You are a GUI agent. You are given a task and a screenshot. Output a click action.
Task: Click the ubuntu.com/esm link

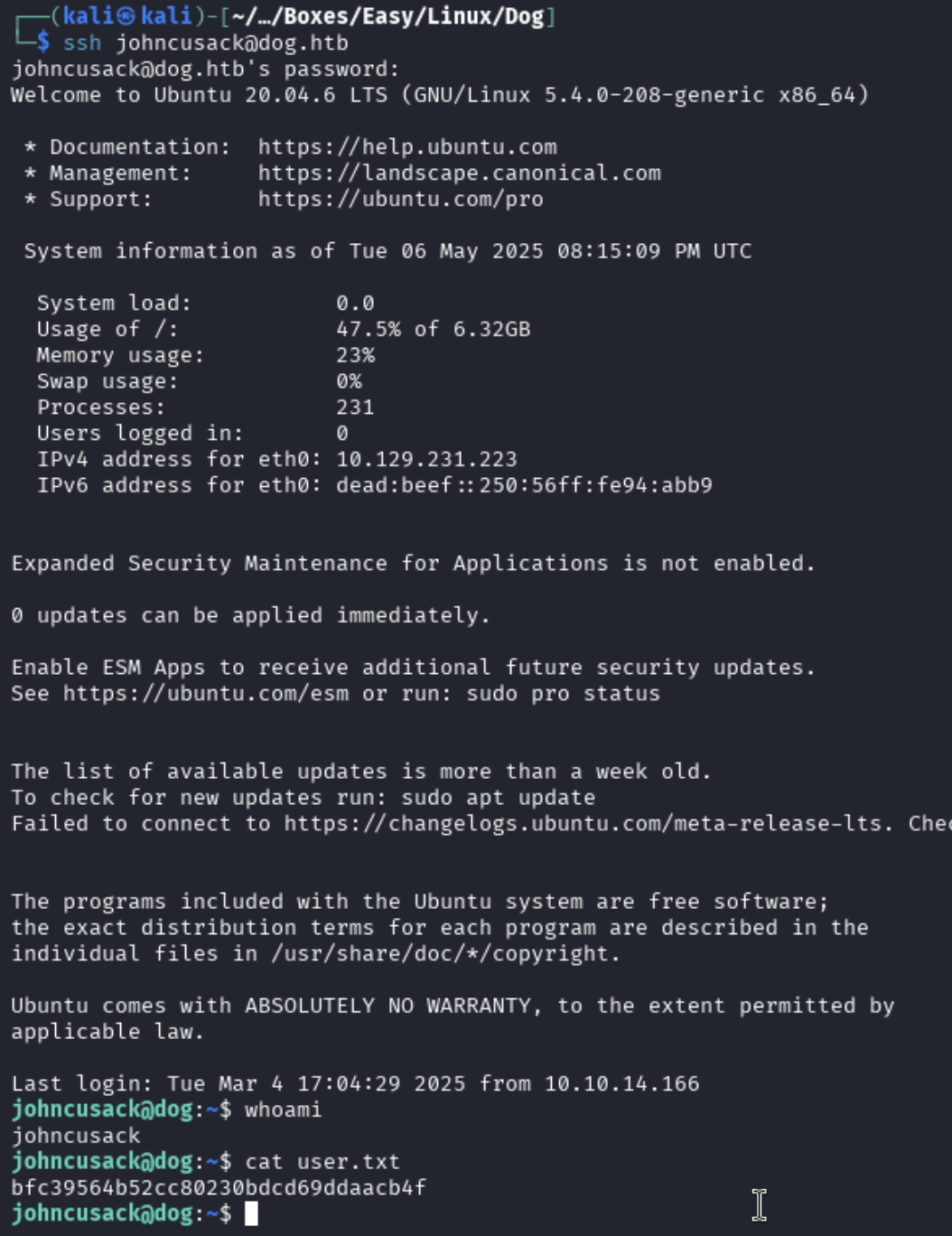coord(205,694)
